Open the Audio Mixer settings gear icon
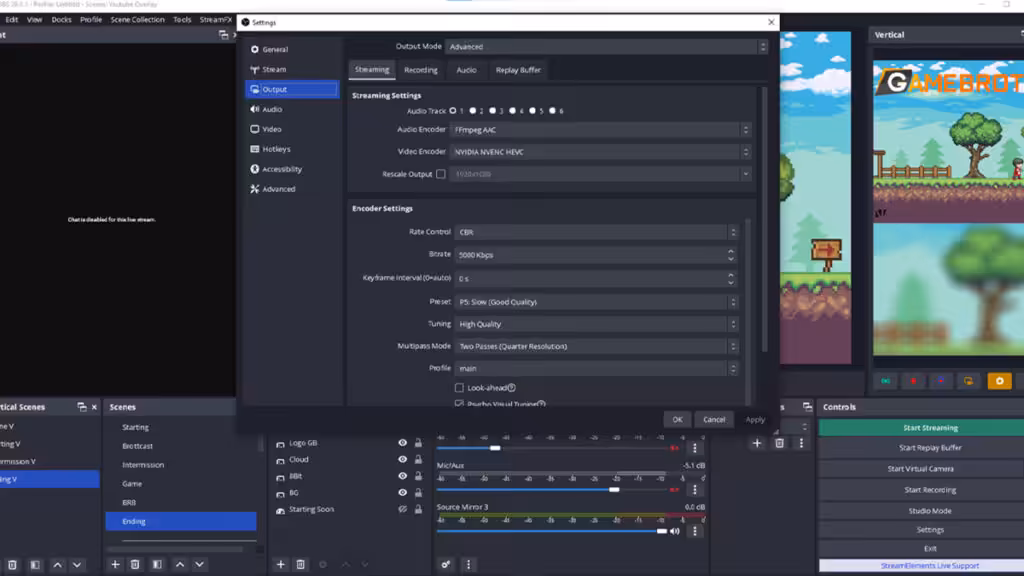1024x576 pixels. [445, 565]
